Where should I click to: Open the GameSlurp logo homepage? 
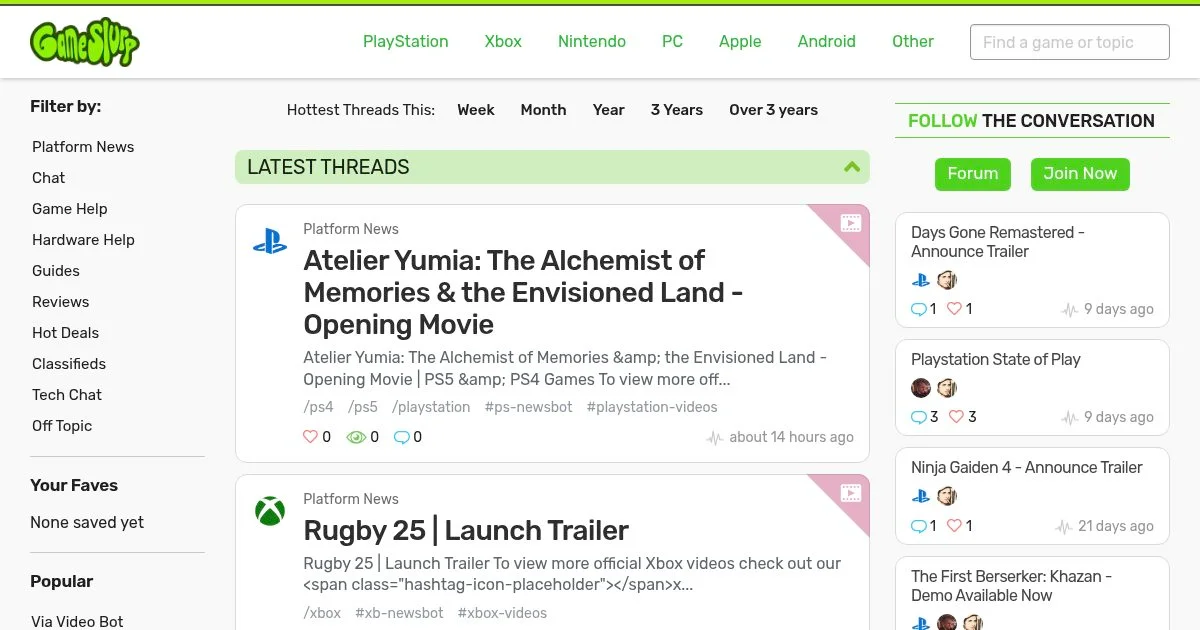tap(84, 43)
